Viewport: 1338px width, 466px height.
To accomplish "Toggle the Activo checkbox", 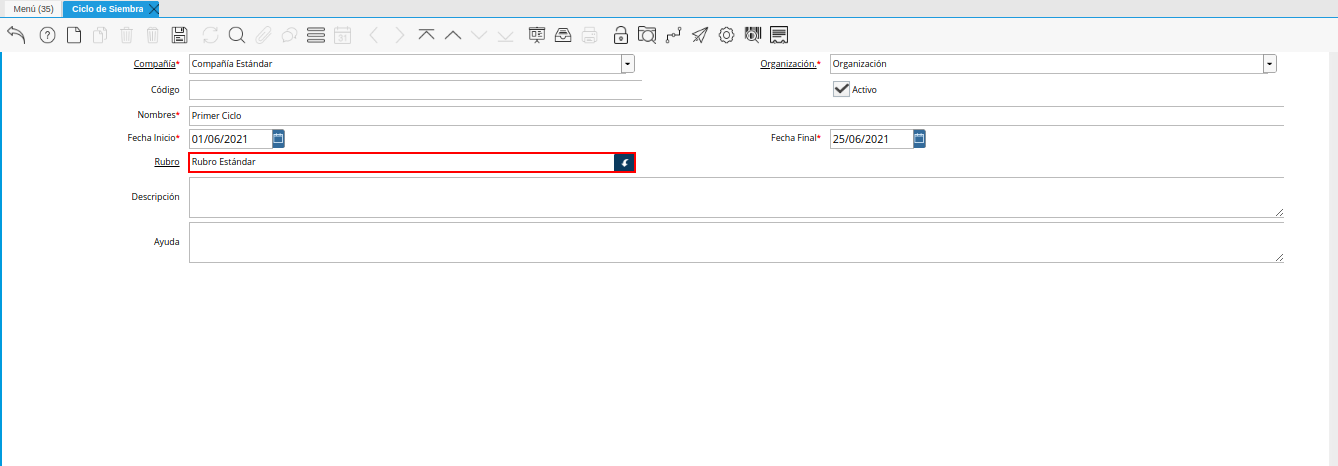I will click(x=841, y=89).
